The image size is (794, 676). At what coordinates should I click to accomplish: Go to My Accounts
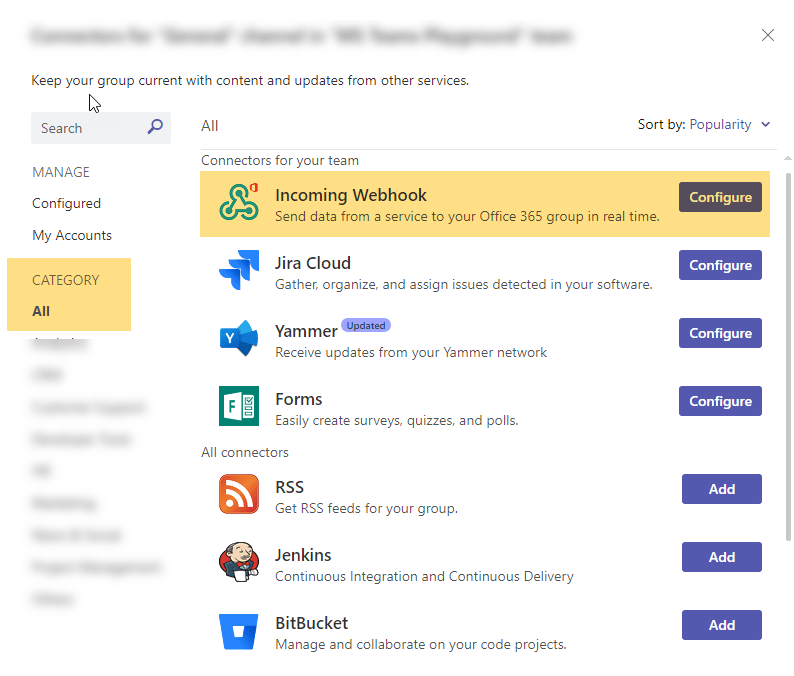point(72,235)
